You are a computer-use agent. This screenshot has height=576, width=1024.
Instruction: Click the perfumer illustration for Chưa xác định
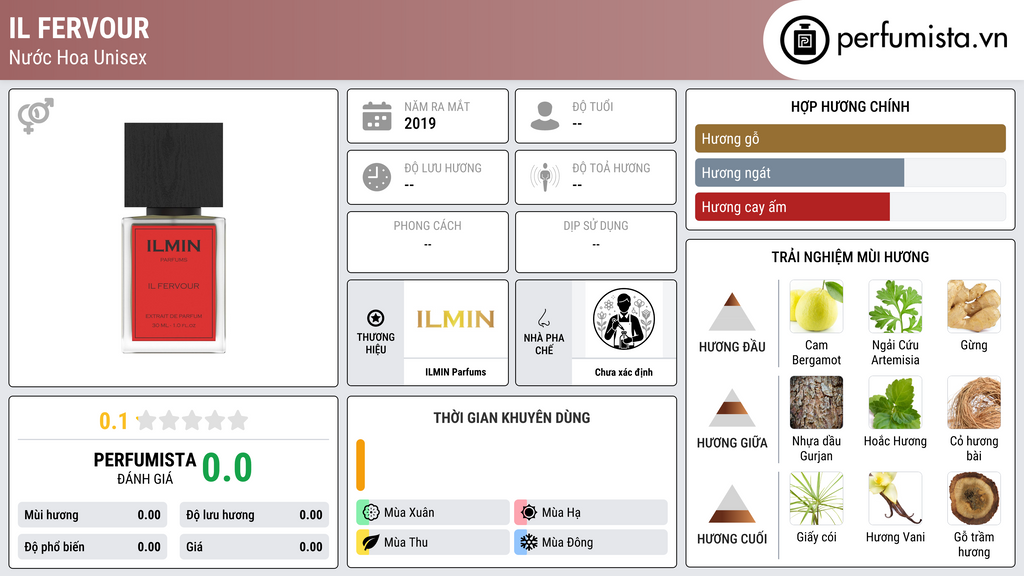(x=624, y=319)
